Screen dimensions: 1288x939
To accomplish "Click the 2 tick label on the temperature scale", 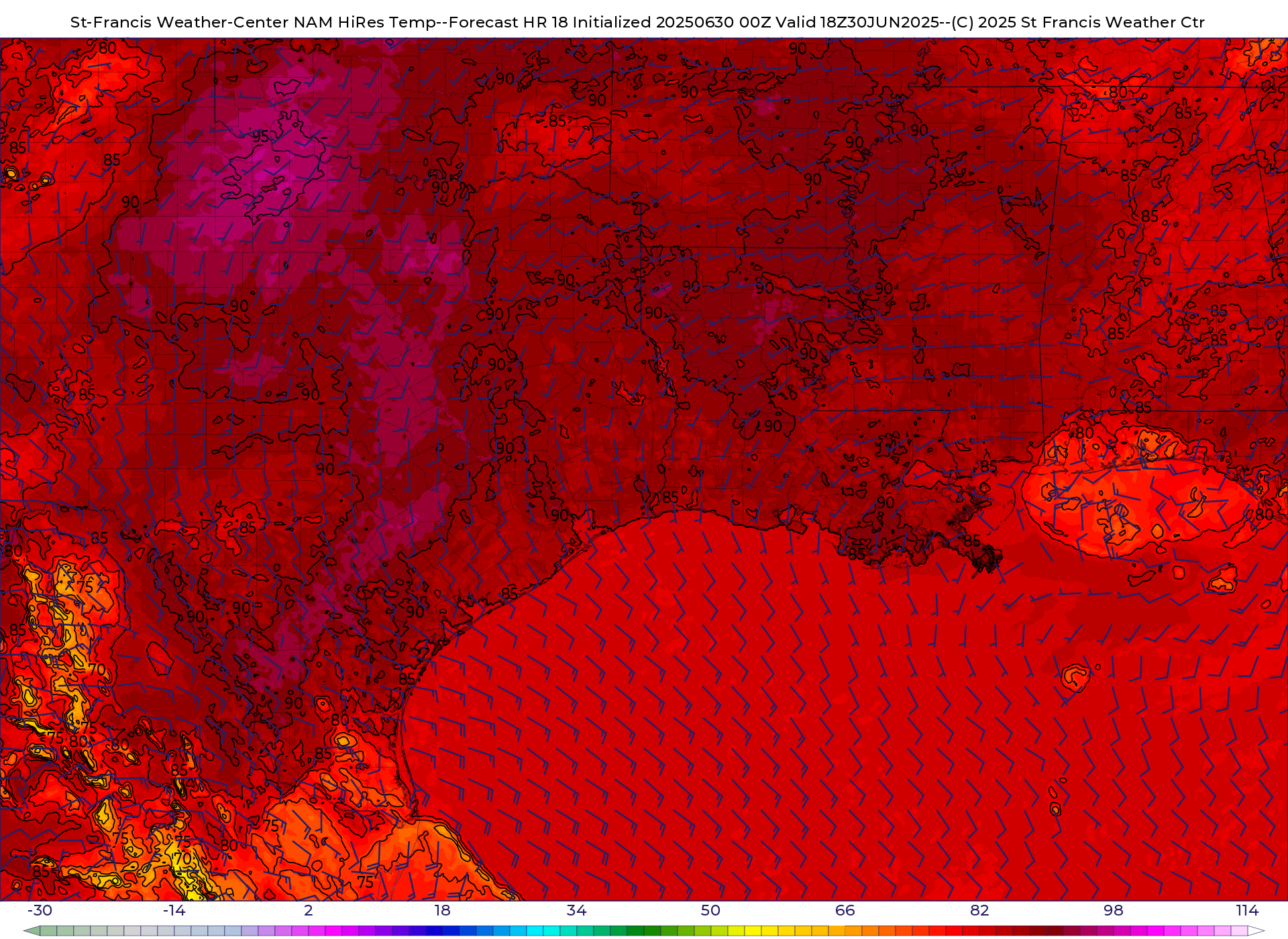I will pyautogui.click(x=309, y=910).
